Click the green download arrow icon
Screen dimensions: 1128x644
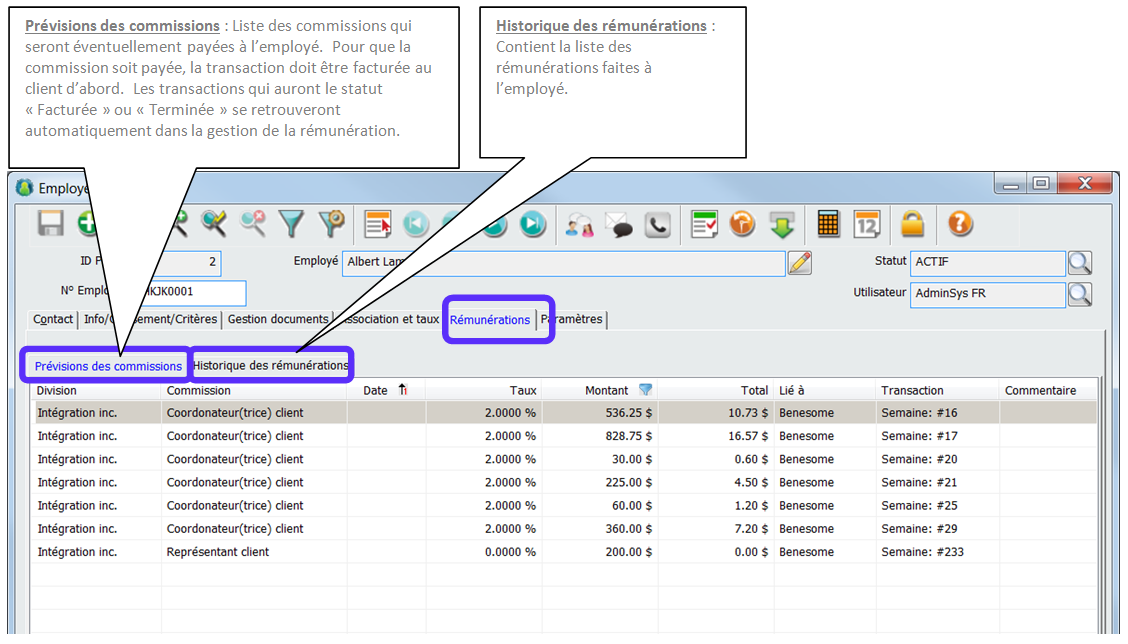[781, 224]
